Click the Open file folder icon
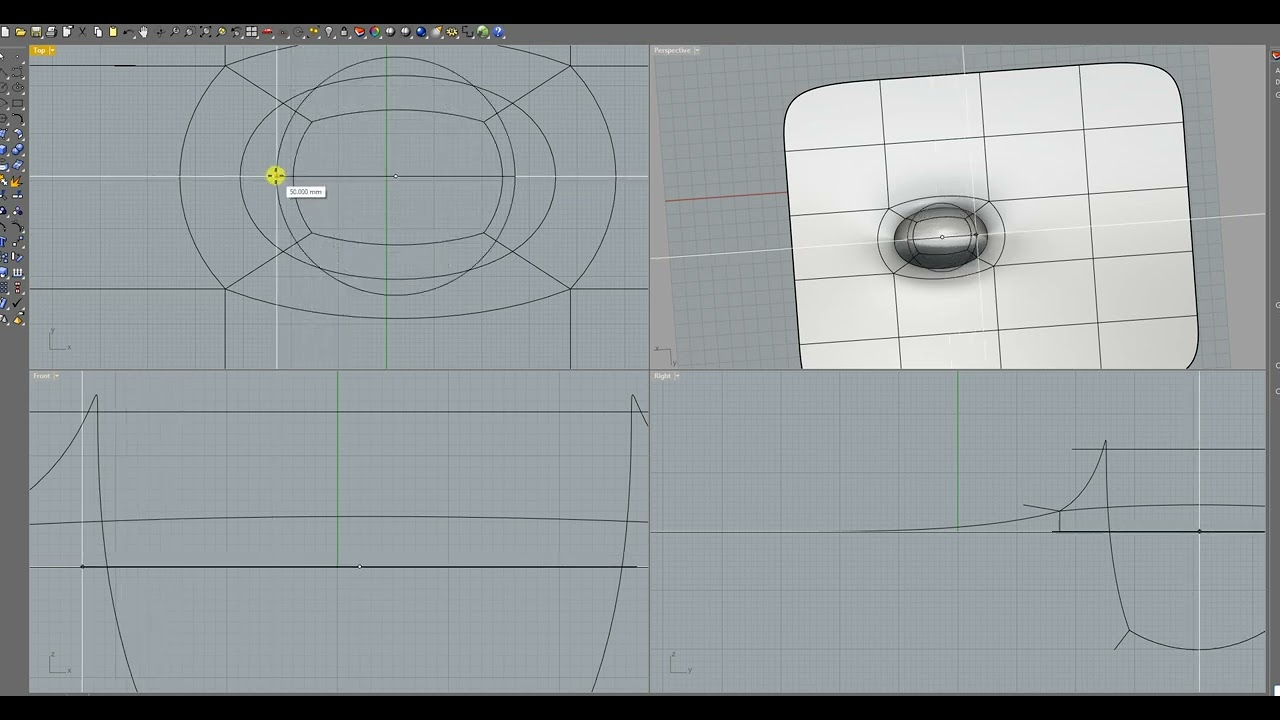The image size is (1280, 720). (20, 32)
